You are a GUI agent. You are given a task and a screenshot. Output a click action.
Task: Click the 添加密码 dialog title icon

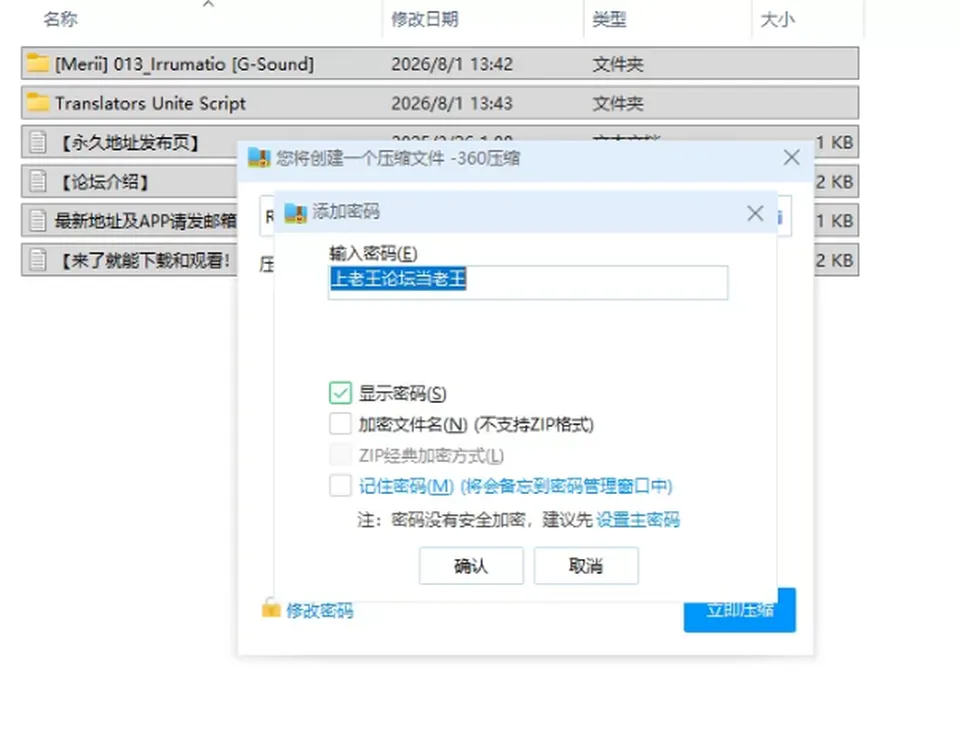pos(296,212)
